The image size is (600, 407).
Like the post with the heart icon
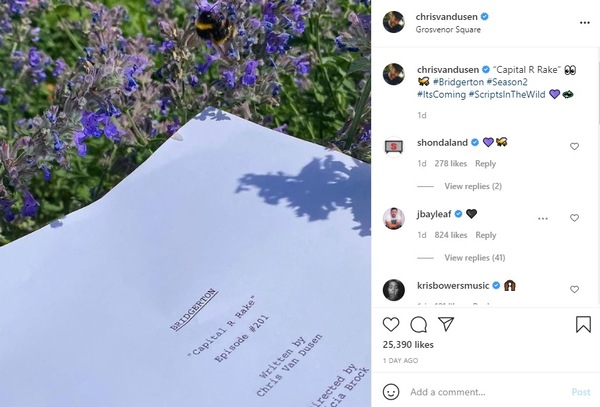[x=391, y=324]
